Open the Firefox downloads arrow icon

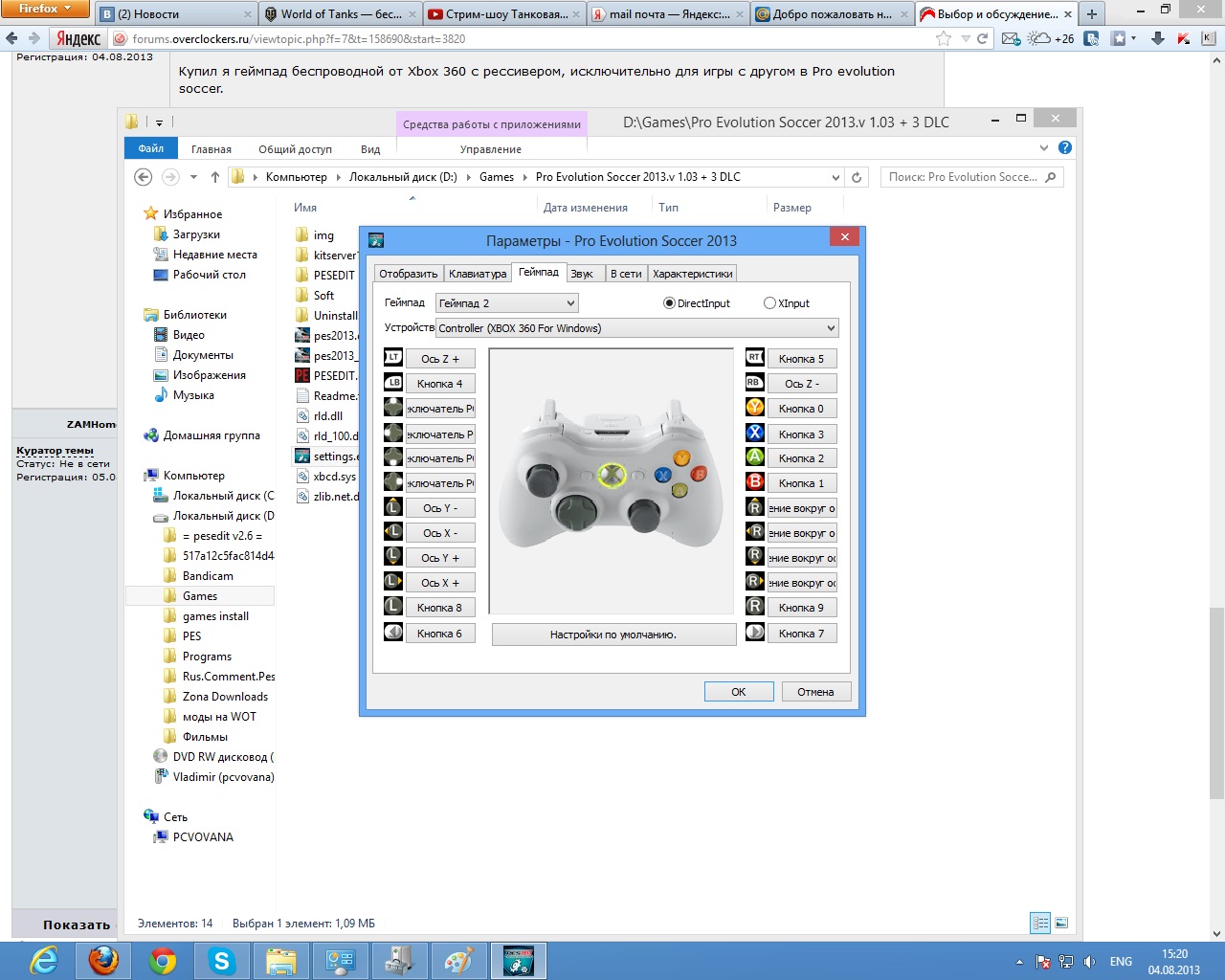click(1158, 39)
